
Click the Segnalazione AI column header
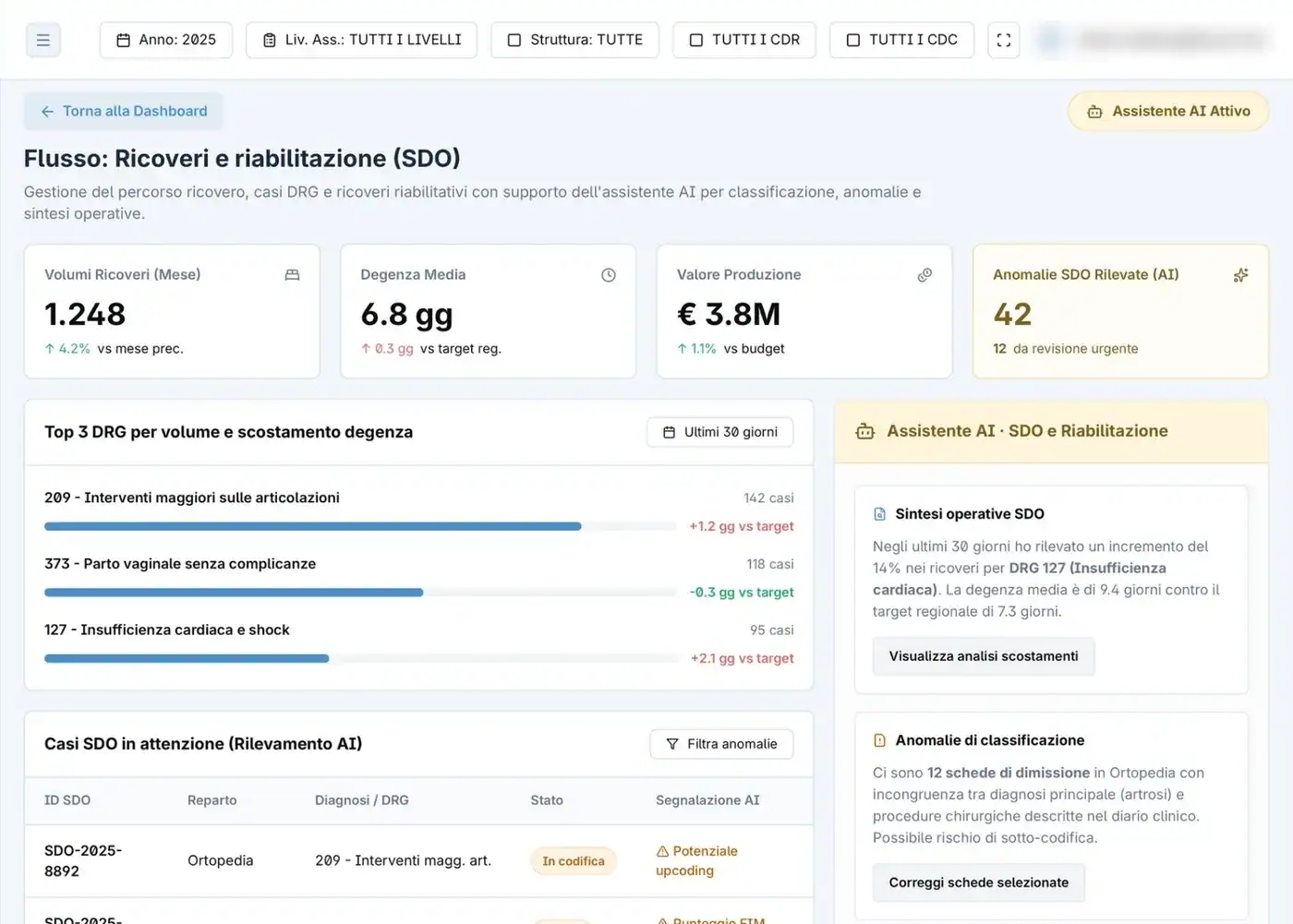coord(707,800)
